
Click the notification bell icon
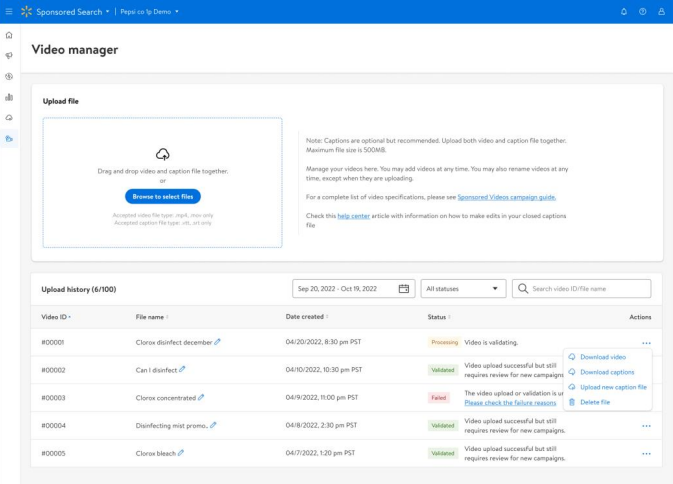624,11
